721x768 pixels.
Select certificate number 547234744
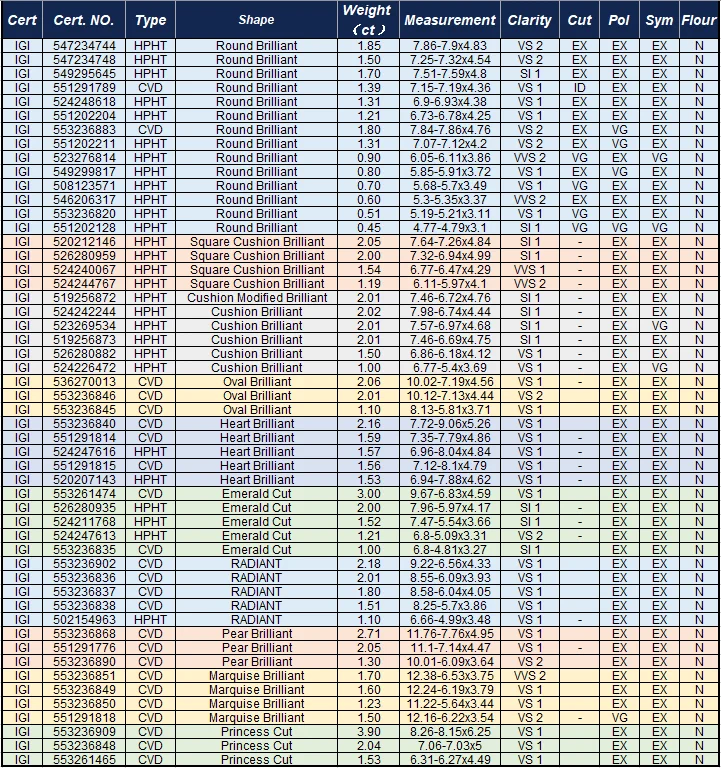pos(84,46)
